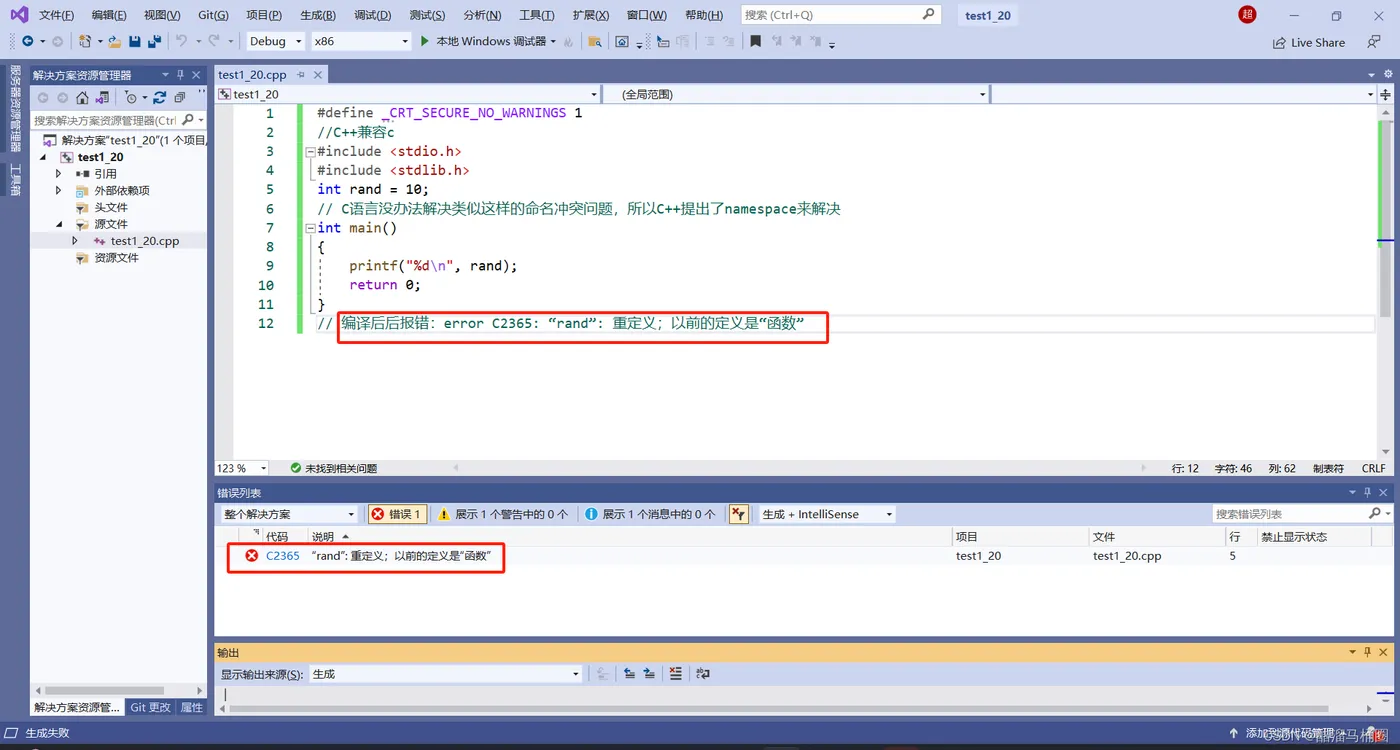Pin the test1_20.cpp editor tab

coord(301,75)
